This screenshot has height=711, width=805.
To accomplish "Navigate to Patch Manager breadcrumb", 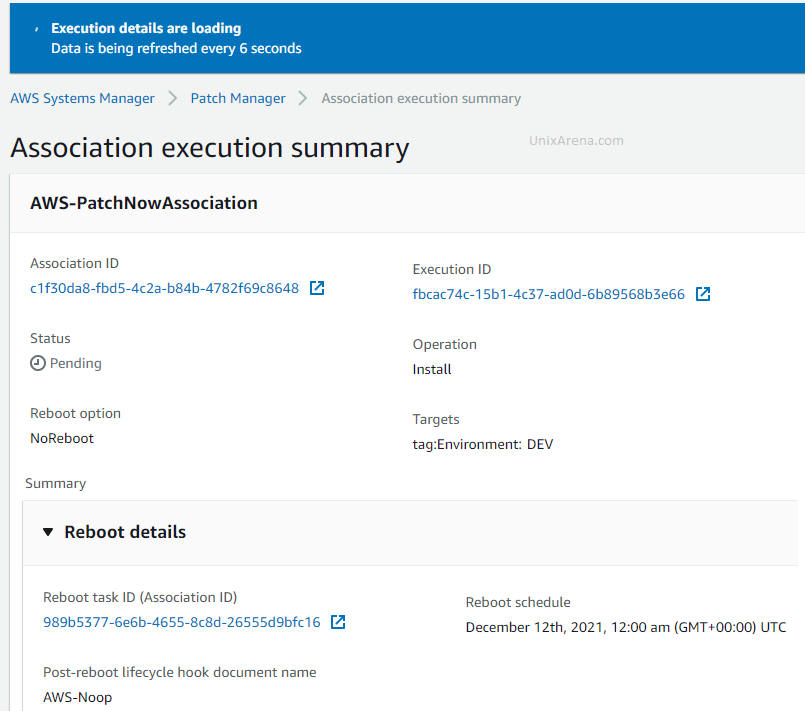I will tap(238, 98).
